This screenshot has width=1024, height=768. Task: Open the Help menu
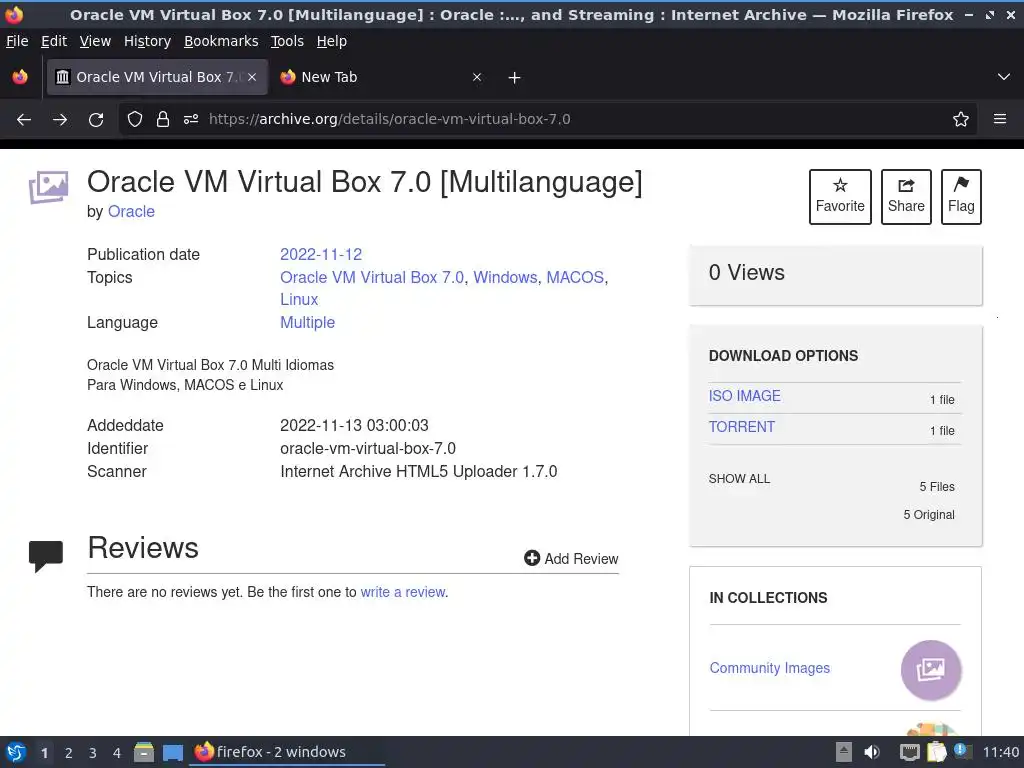coord(332,41)
